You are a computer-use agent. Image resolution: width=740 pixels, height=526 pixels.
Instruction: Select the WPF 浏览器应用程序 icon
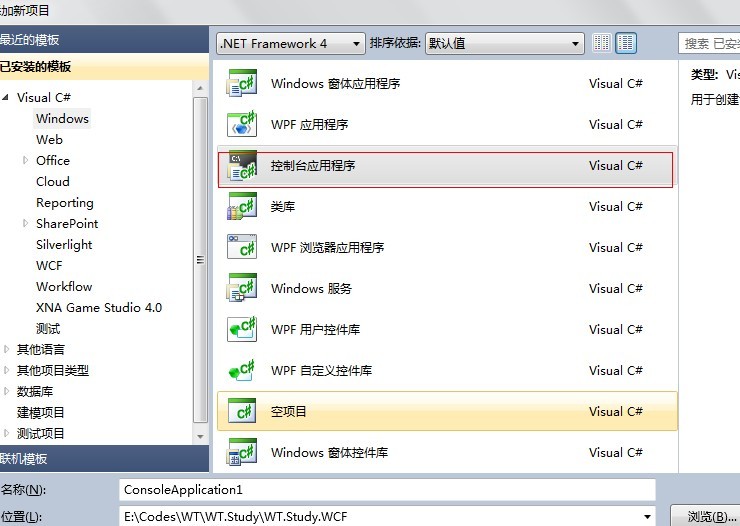click(242, 247)
